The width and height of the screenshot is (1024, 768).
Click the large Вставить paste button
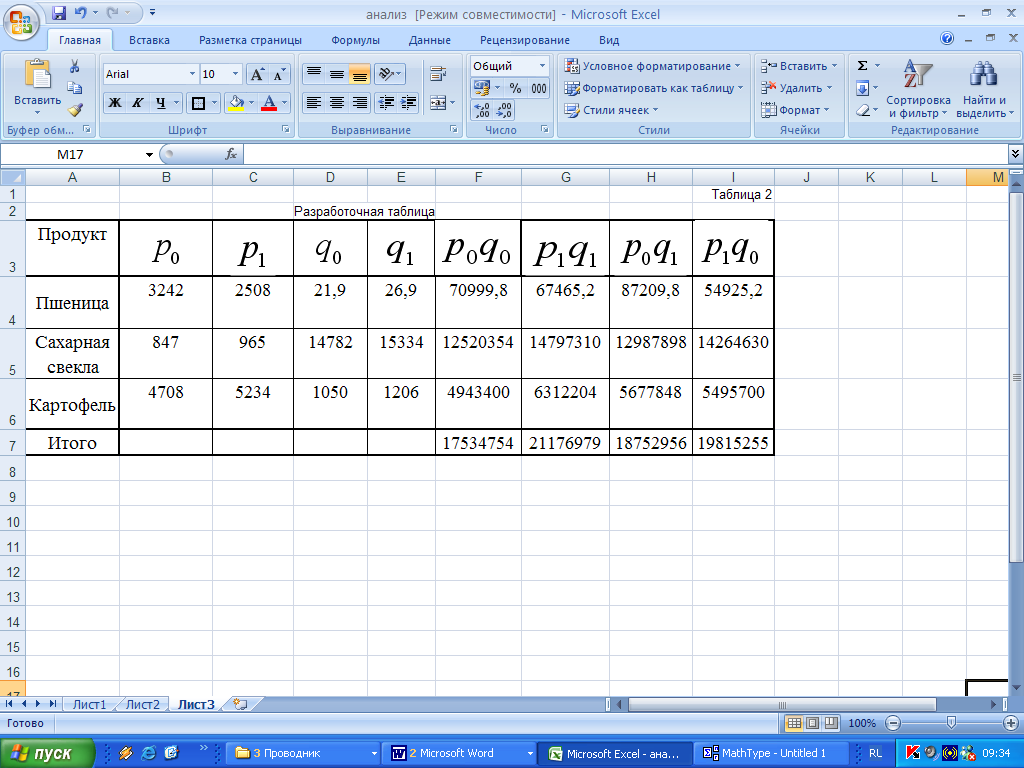[37, 88]
